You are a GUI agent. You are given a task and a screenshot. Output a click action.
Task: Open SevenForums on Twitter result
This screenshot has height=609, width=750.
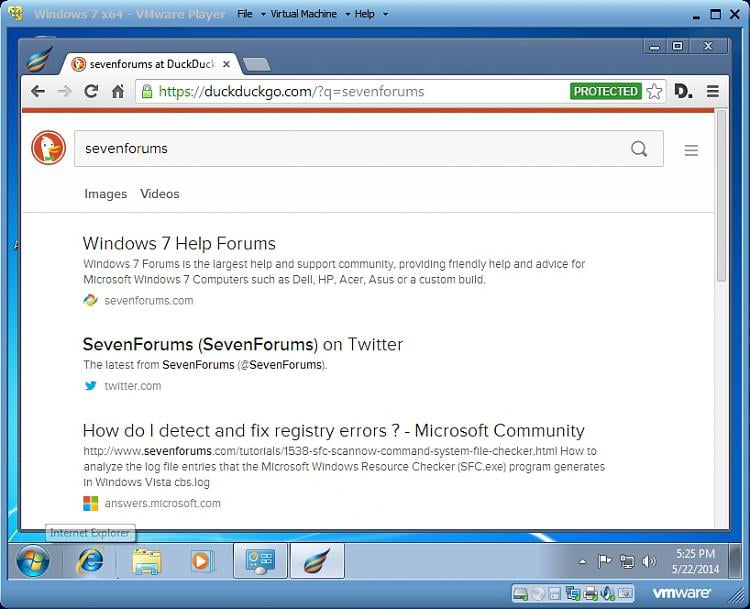coord(243,344)
